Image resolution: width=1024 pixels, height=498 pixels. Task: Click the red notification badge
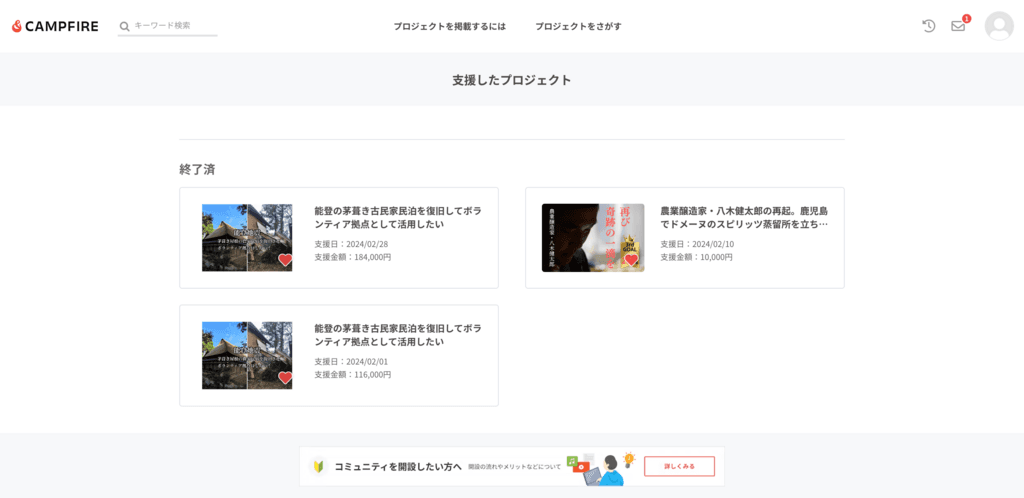tap(967, 18)
